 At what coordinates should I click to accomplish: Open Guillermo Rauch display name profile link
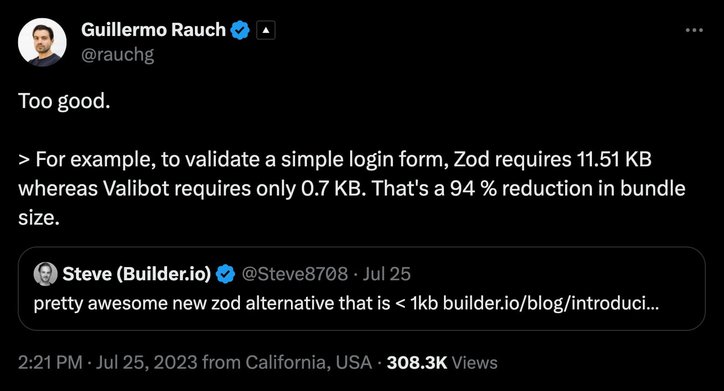tap(153, 30)
